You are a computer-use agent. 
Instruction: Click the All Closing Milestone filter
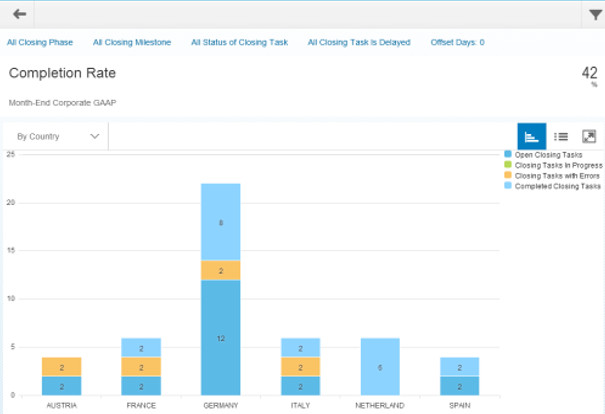(x=132, y=43)
